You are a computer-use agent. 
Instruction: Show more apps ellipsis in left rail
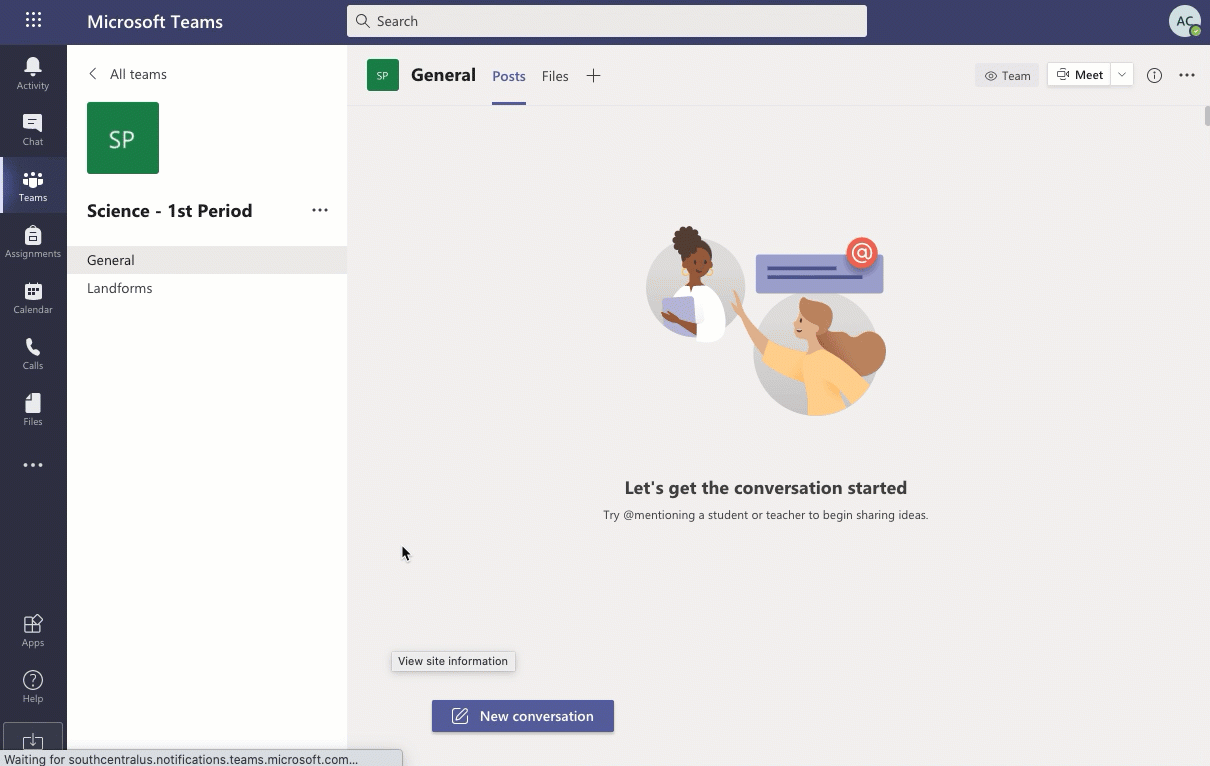(x=33, y=465)
